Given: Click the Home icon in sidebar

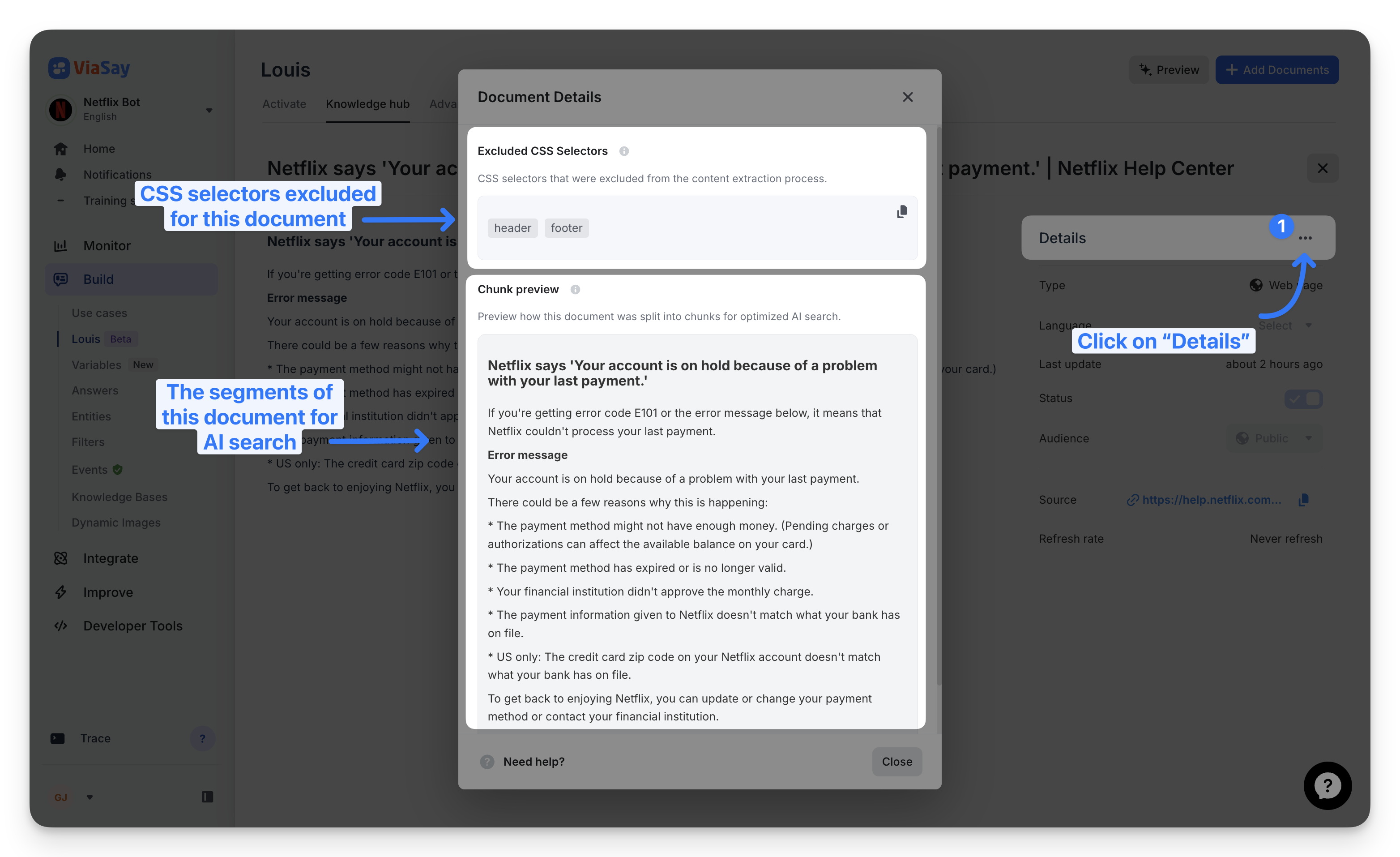Looking at the screenshot, I should pyautogui.click(x=61, y=149).
